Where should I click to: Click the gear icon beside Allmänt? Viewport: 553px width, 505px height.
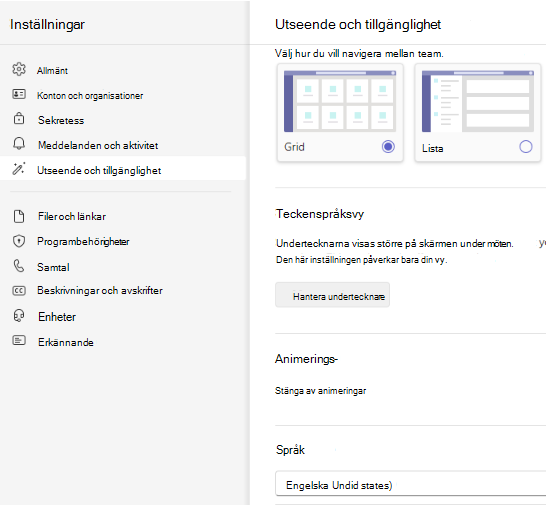click(19, 69)
